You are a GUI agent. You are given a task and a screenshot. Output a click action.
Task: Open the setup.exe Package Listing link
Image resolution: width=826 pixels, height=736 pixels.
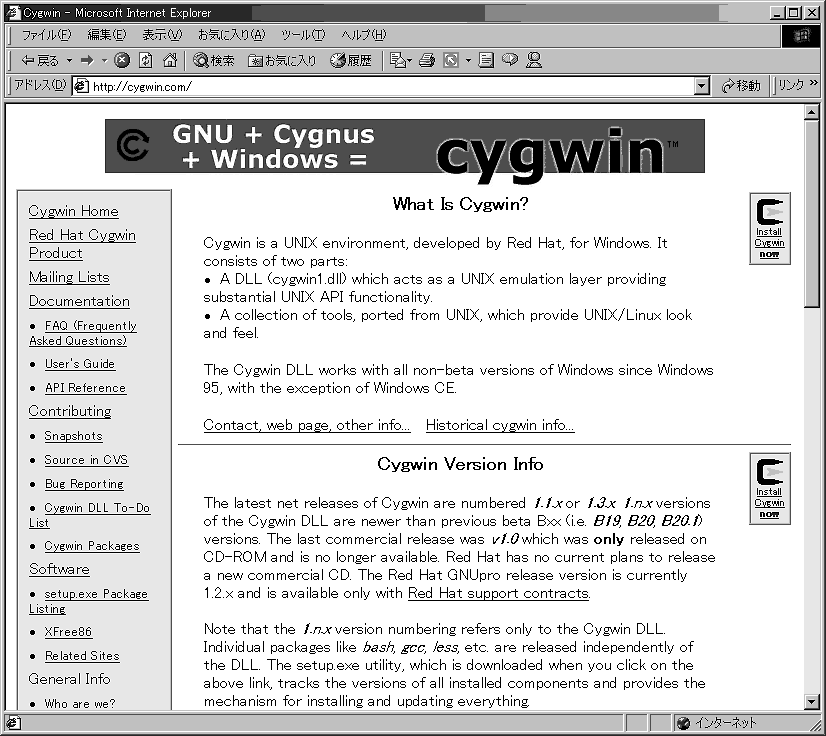[88, 601]
